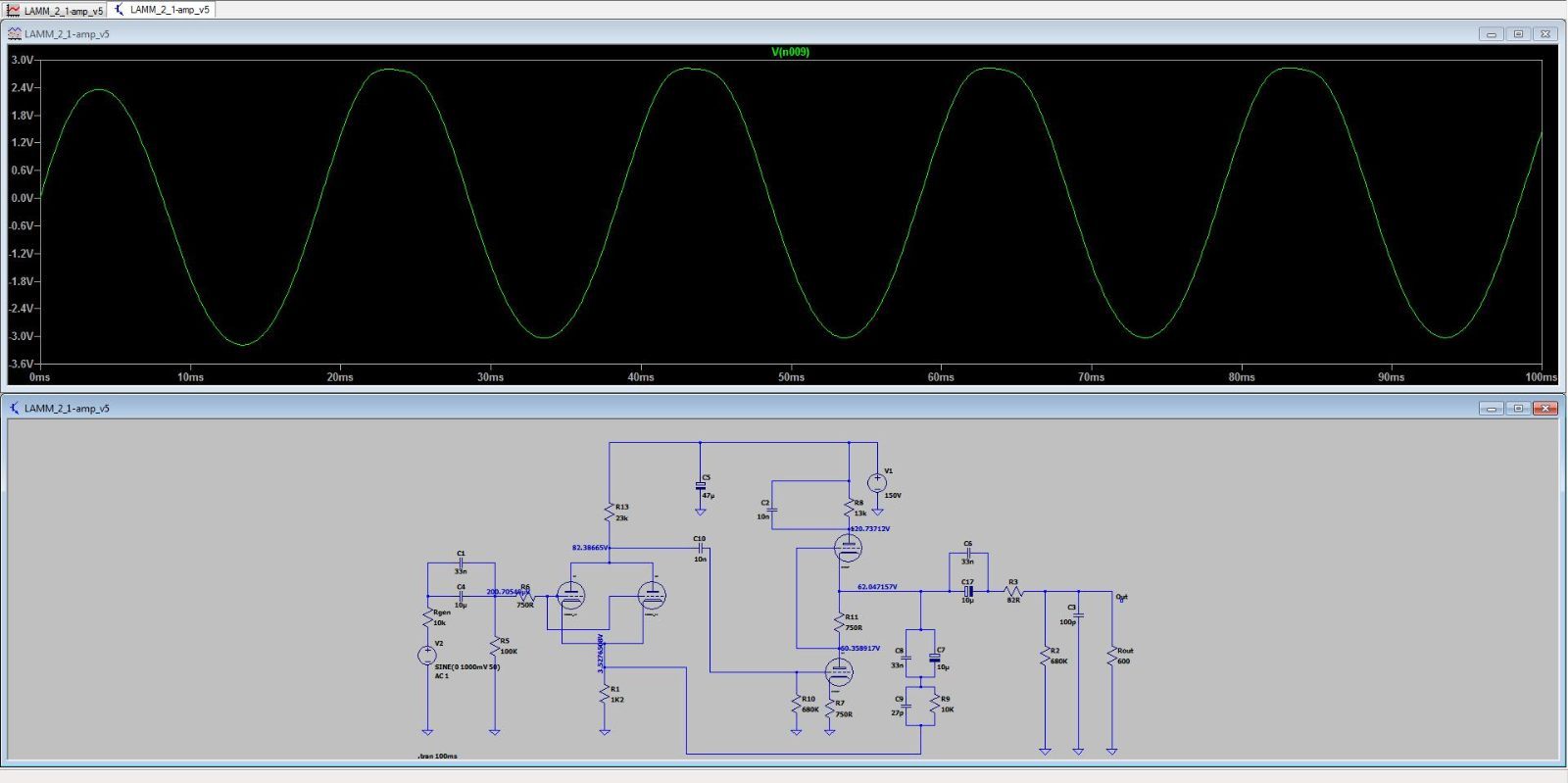Select the R2 680K resistor symbol
Viewport: 1568px width, 783px height.
1045,656
